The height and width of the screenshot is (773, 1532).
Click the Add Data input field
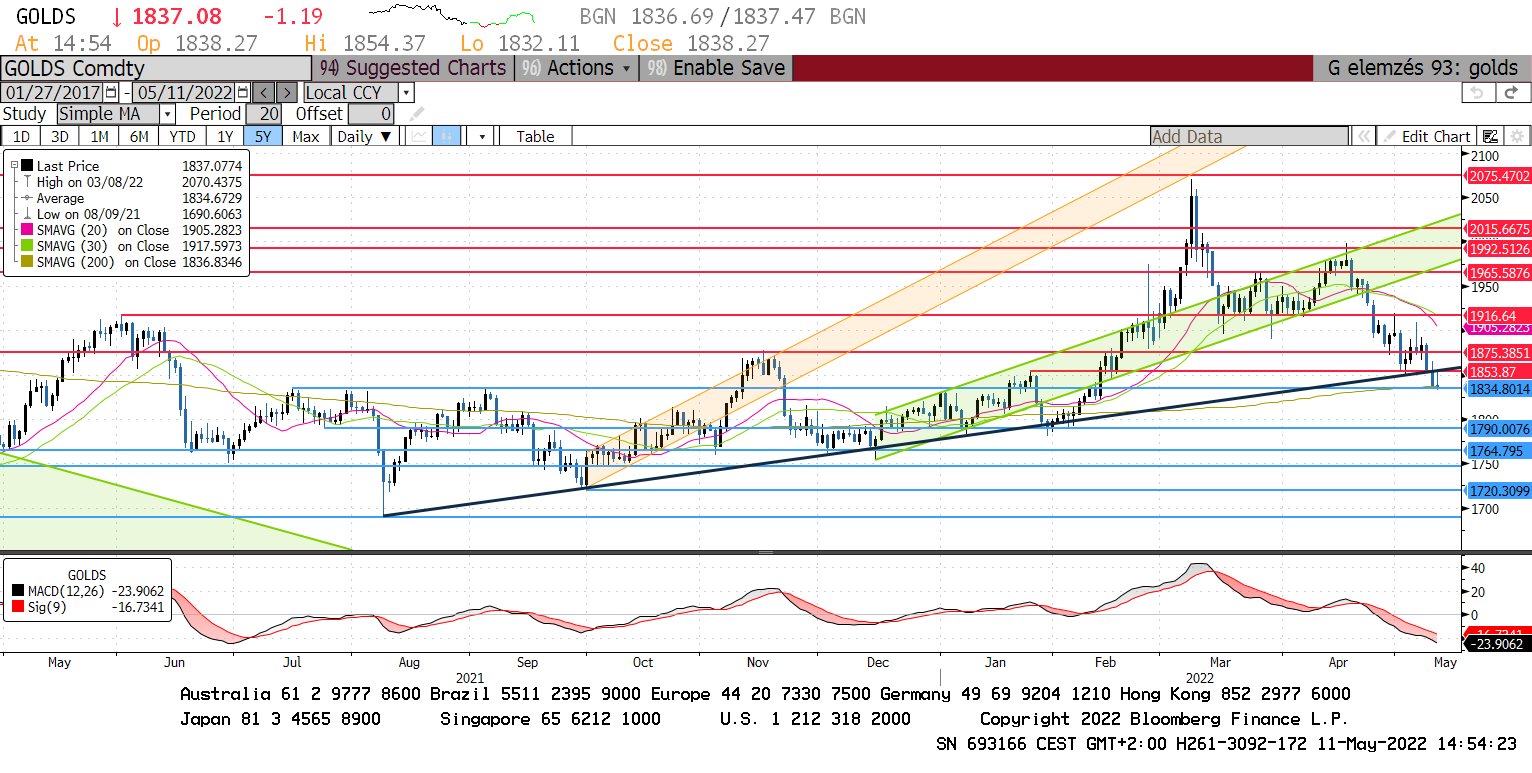pos(1249,136)
